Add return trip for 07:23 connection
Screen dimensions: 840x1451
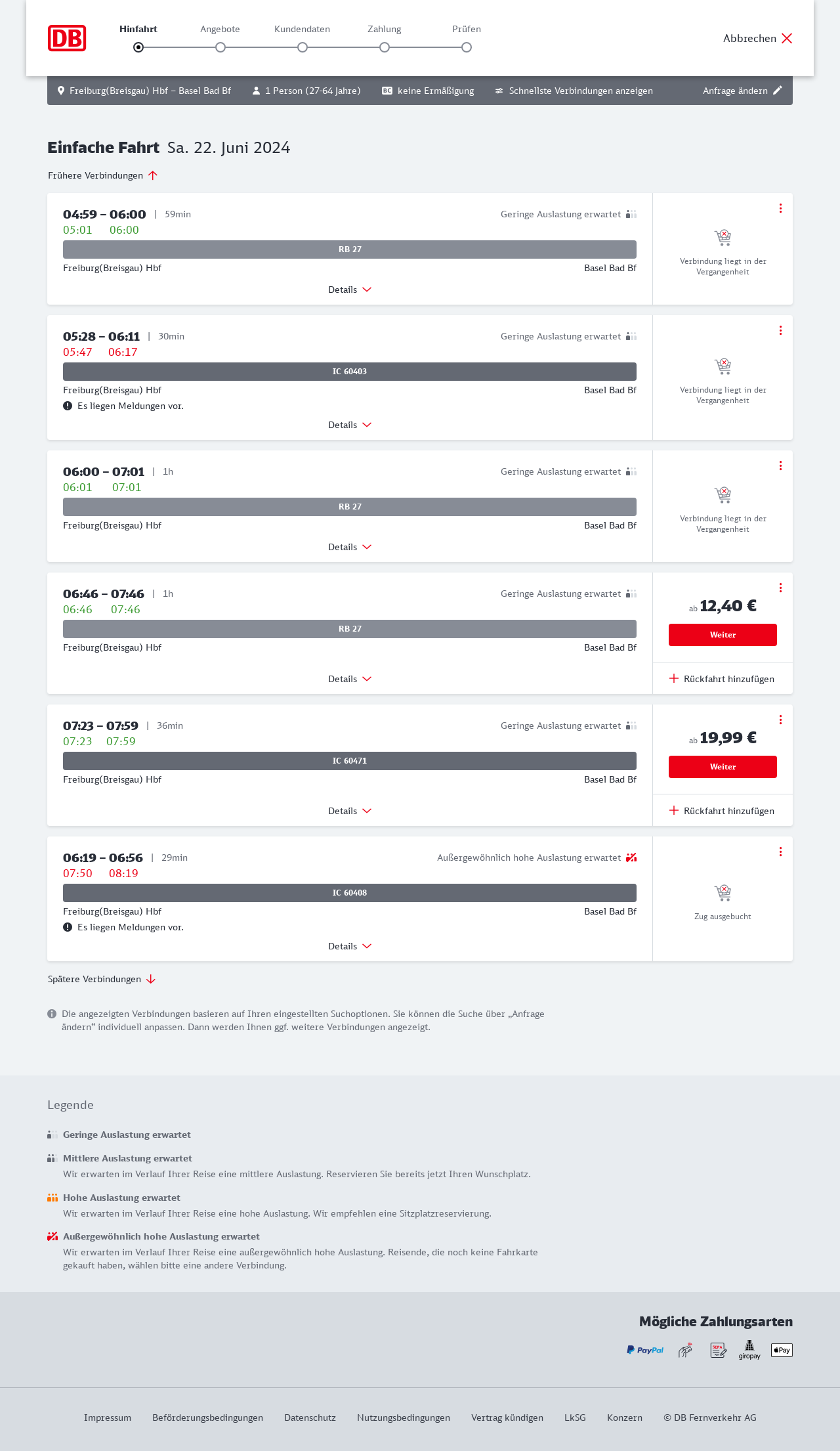[722, 811]
